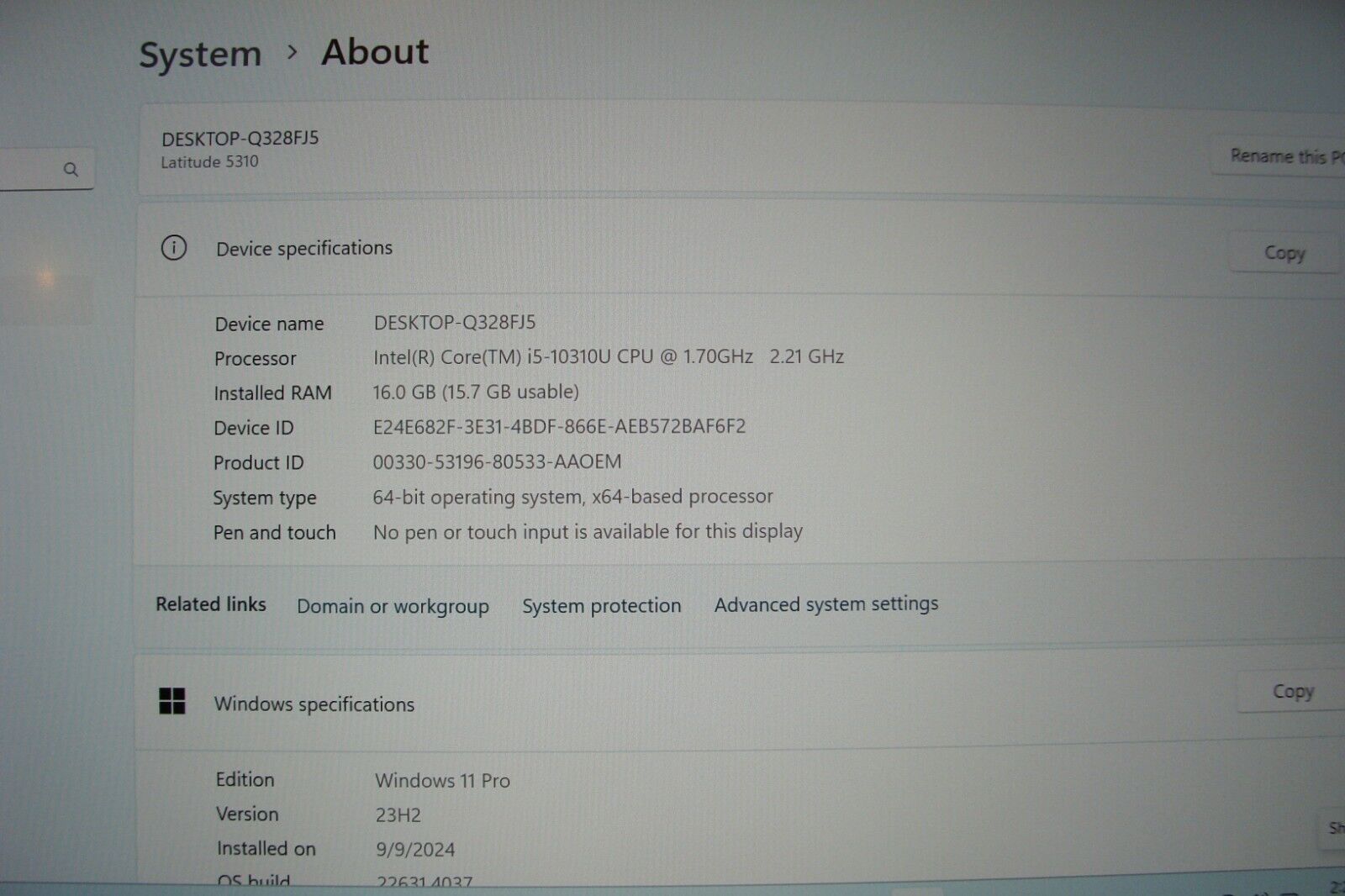Click the Version label
This screenshot has width=1345, height=896.
click(247, 814)
